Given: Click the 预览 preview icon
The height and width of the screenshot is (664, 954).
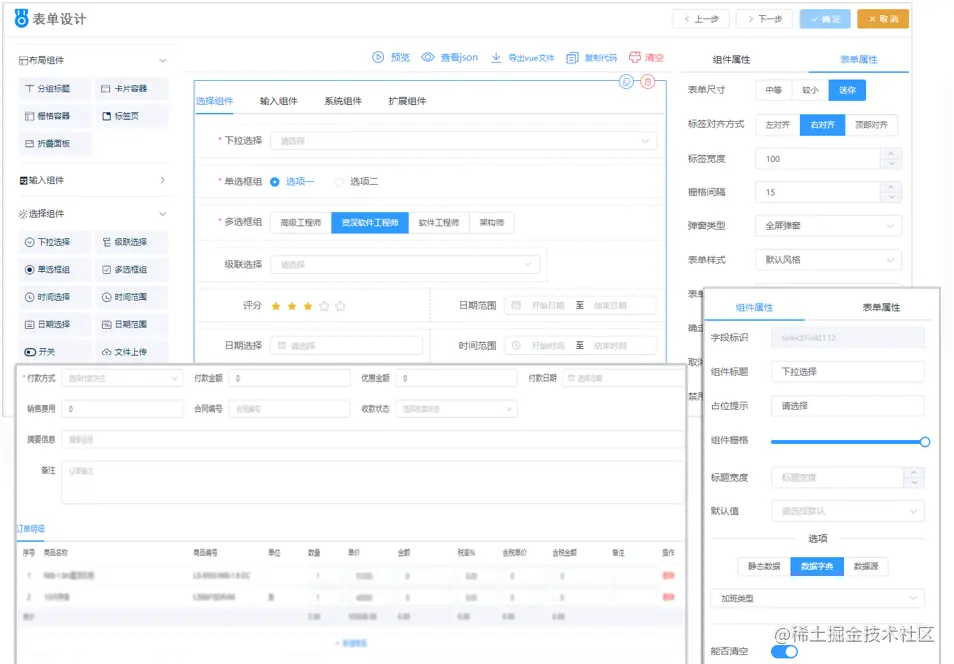Looking at the screenshot, I should [x=378, y=57].
